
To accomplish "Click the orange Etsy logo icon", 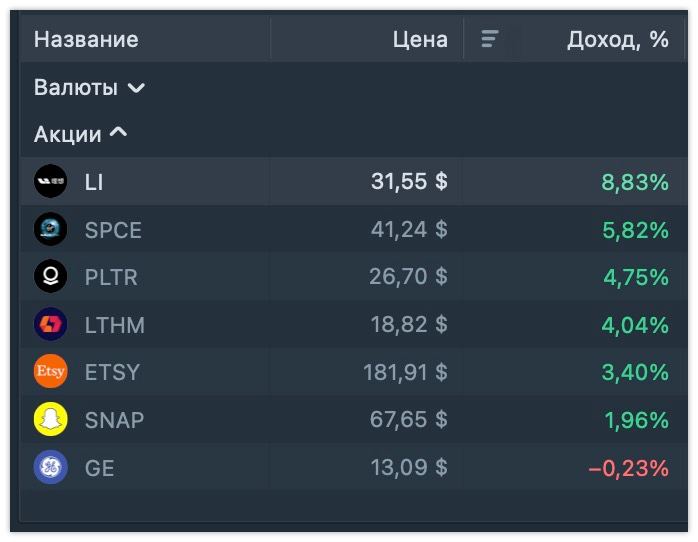I will [51, 371].
